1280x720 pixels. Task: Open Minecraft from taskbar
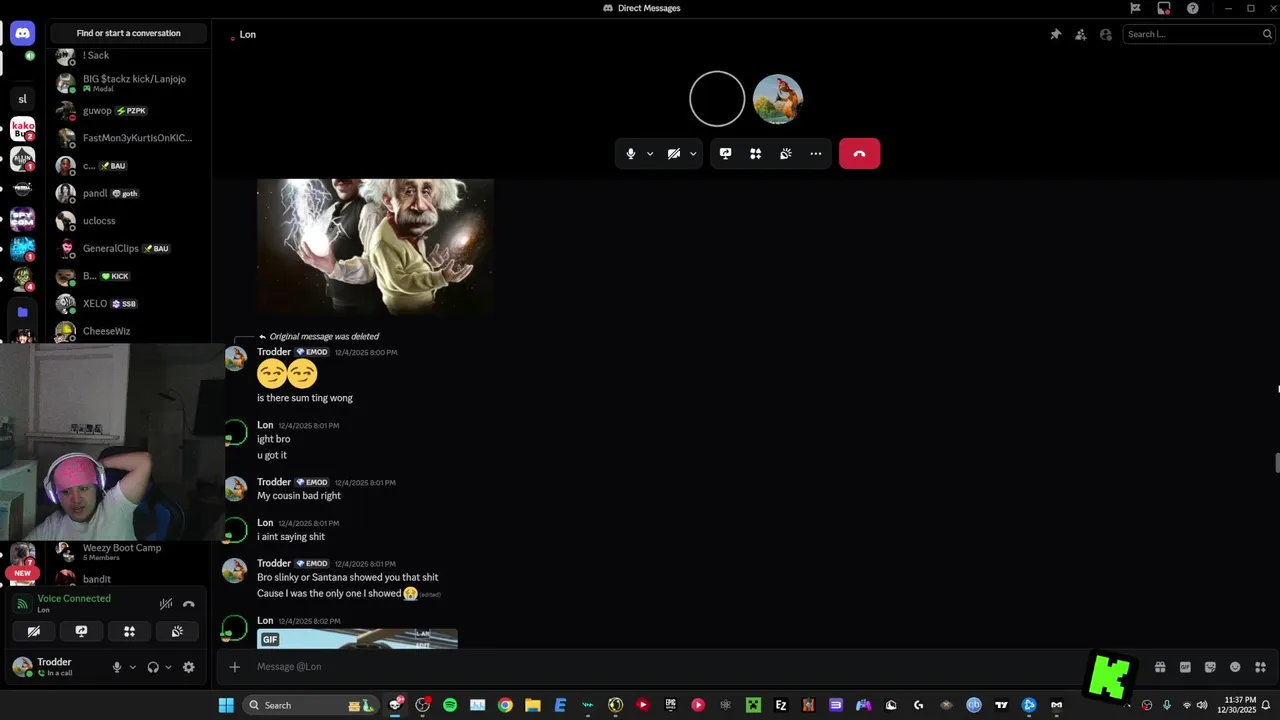pos(753,705)
